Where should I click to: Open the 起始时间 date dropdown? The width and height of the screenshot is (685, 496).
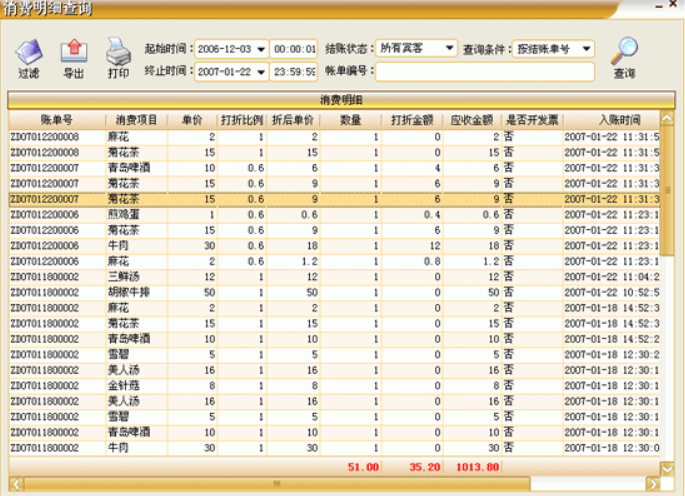(x=260, y=49)
